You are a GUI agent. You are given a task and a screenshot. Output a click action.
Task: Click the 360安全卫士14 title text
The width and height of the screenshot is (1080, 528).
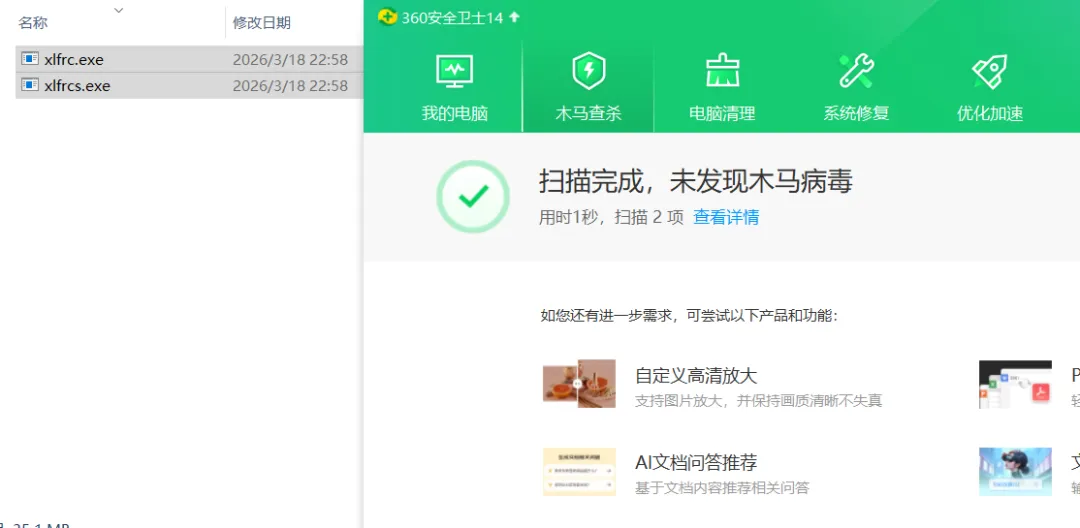pos(453,18)
